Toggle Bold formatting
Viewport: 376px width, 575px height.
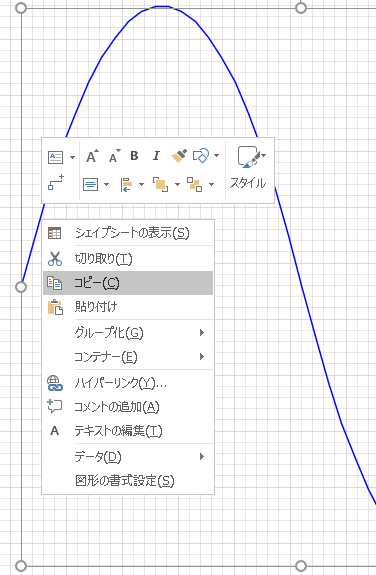tap(134, 156)
